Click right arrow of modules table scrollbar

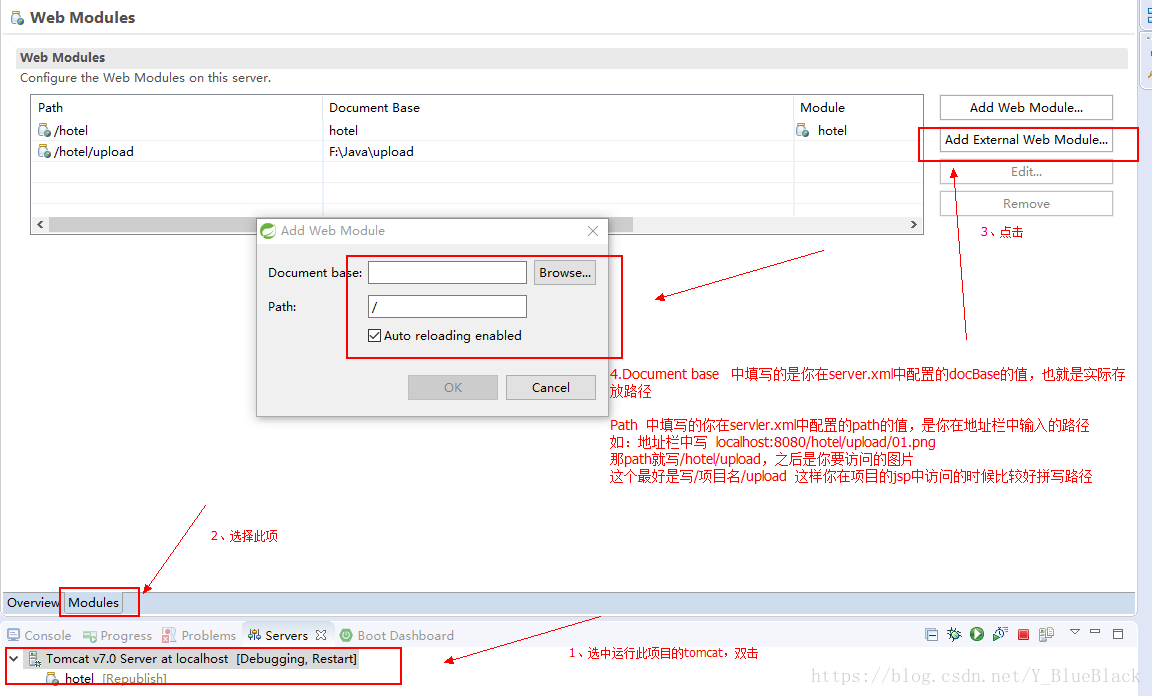913,224
